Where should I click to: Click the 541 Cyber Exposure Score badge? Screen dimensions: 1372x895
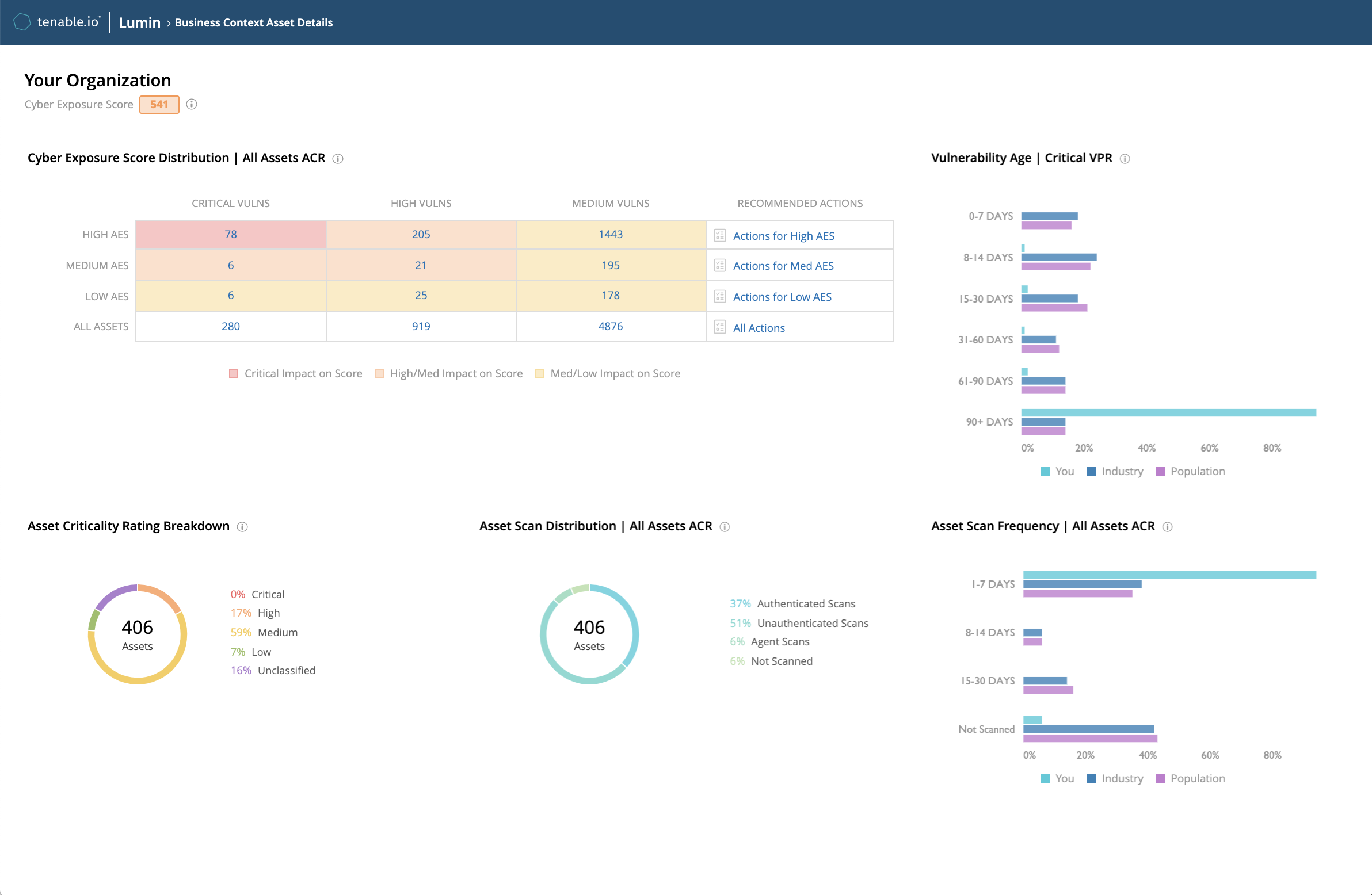pyautogui.click(x=159, y=104)
